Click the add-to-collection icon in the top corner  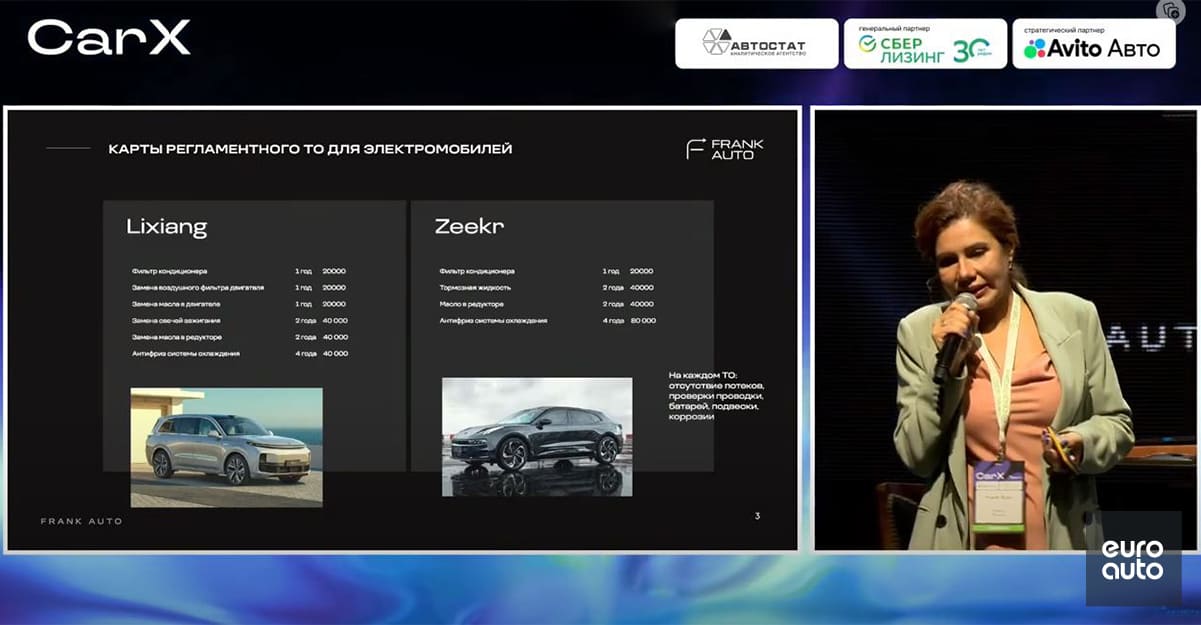pos(1171,11)
